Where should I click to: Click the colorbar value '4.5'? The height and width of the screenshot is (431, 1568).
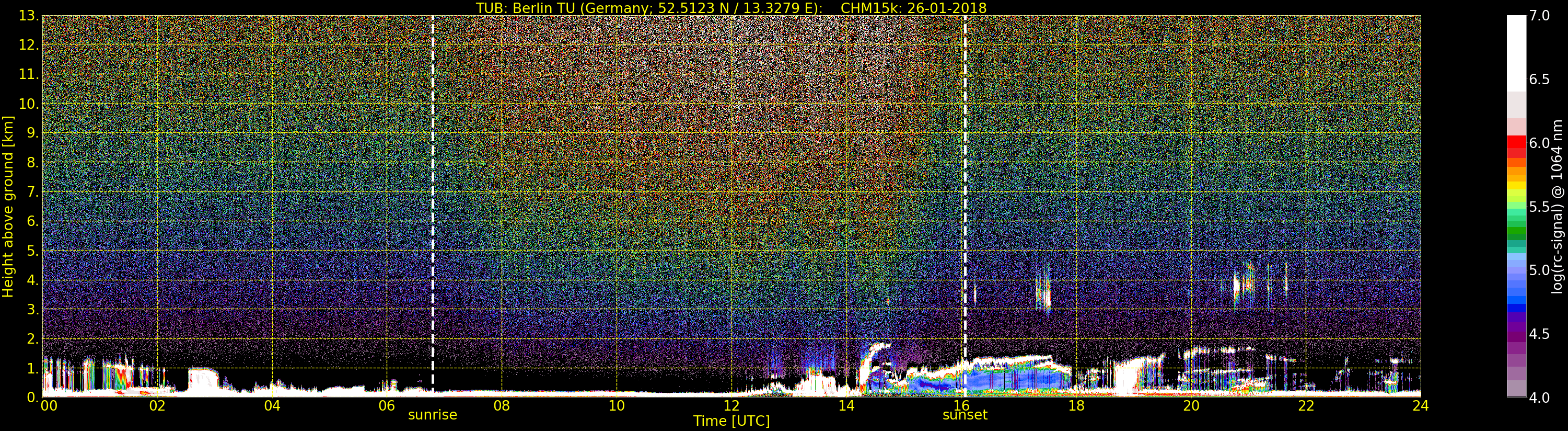point(1539,334)
